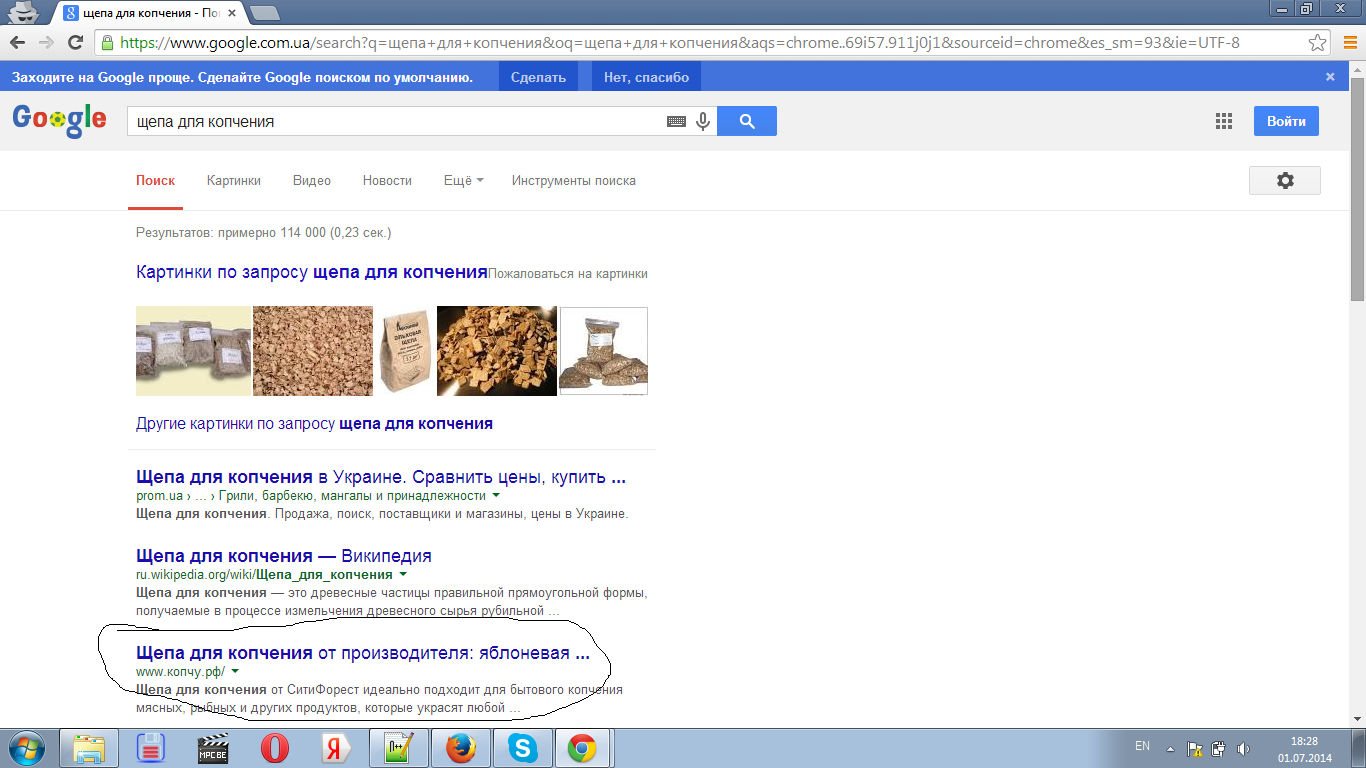Image resolution: width=1366 pixels, height=768 pixels.
Task: Open 'Картинки по запросу щепа для копчения' link
Action: (x=311, y=272)
